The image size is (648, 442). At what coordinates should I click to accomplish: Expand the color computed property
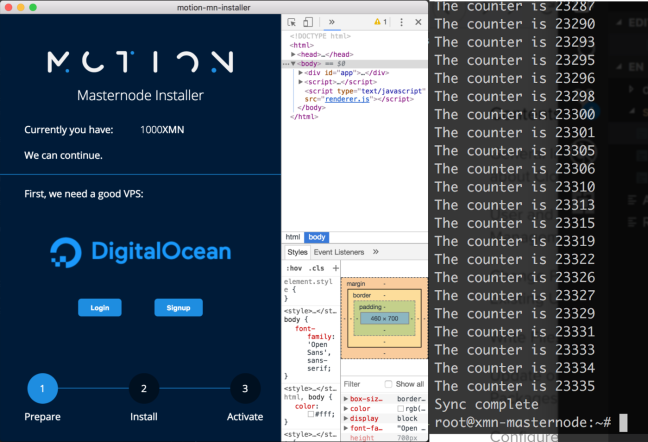tap(346, 409)
